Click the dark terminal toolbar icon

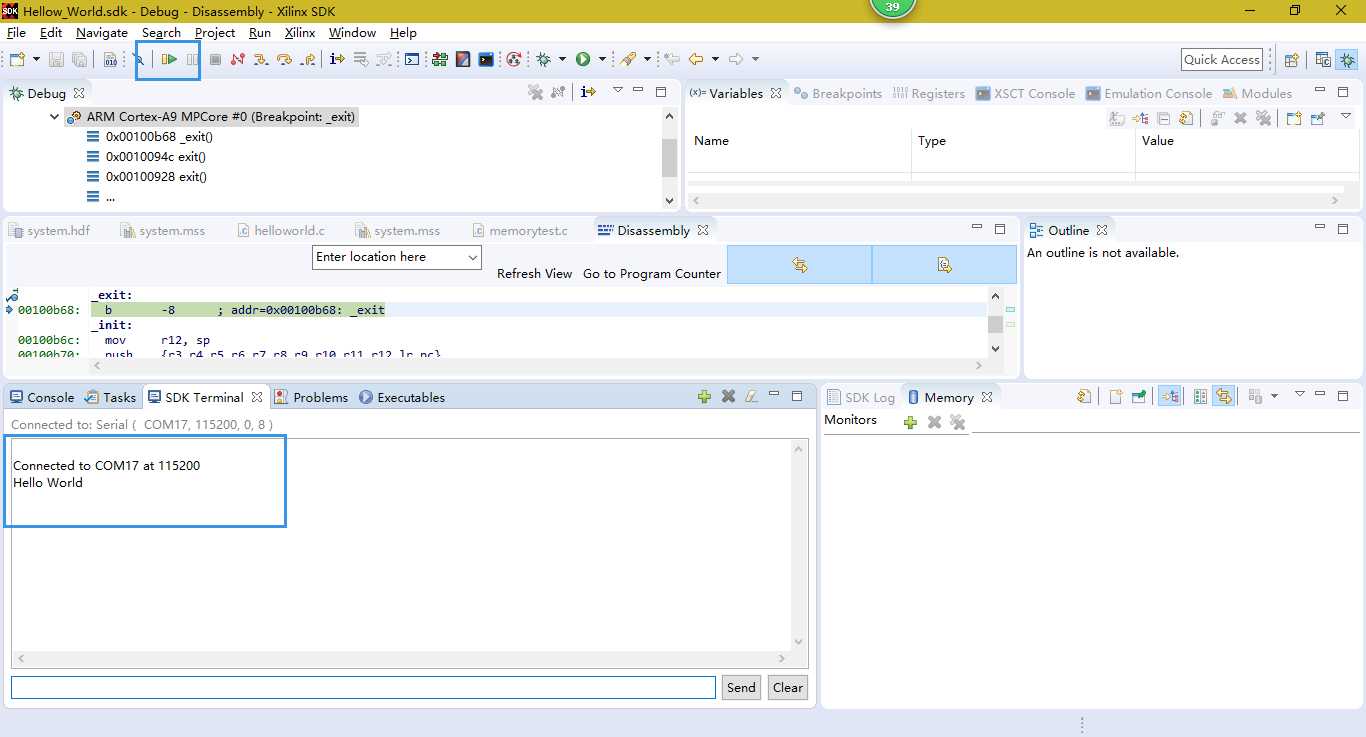(486, 60)
